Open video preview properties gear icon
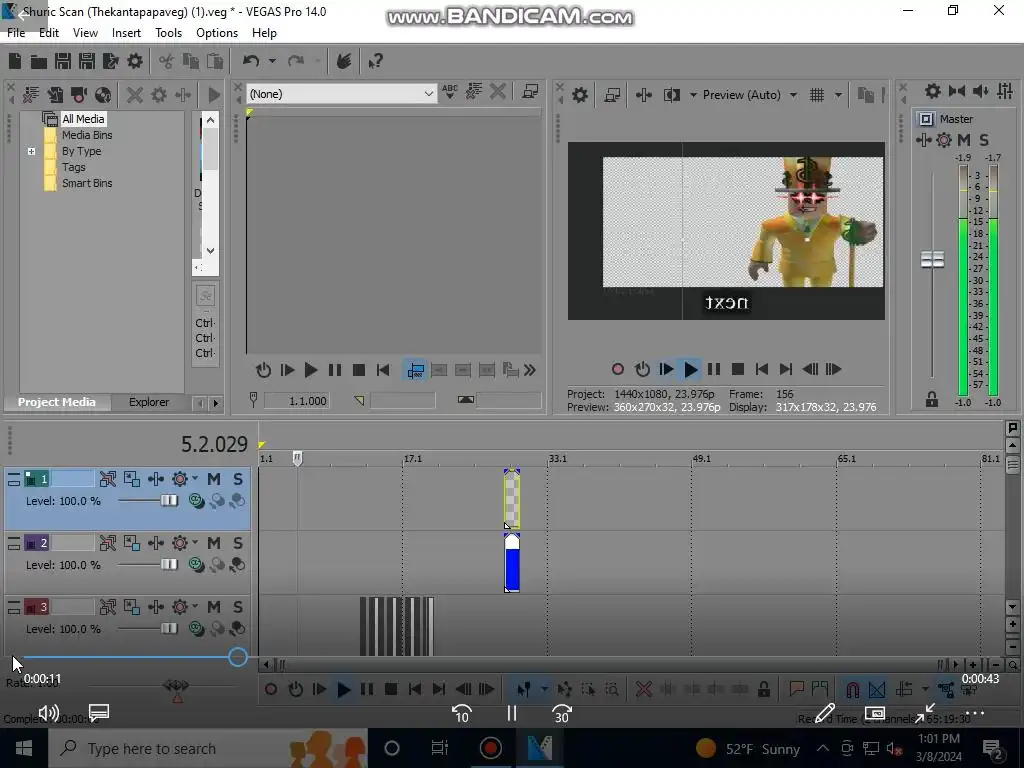 [579, 95]
